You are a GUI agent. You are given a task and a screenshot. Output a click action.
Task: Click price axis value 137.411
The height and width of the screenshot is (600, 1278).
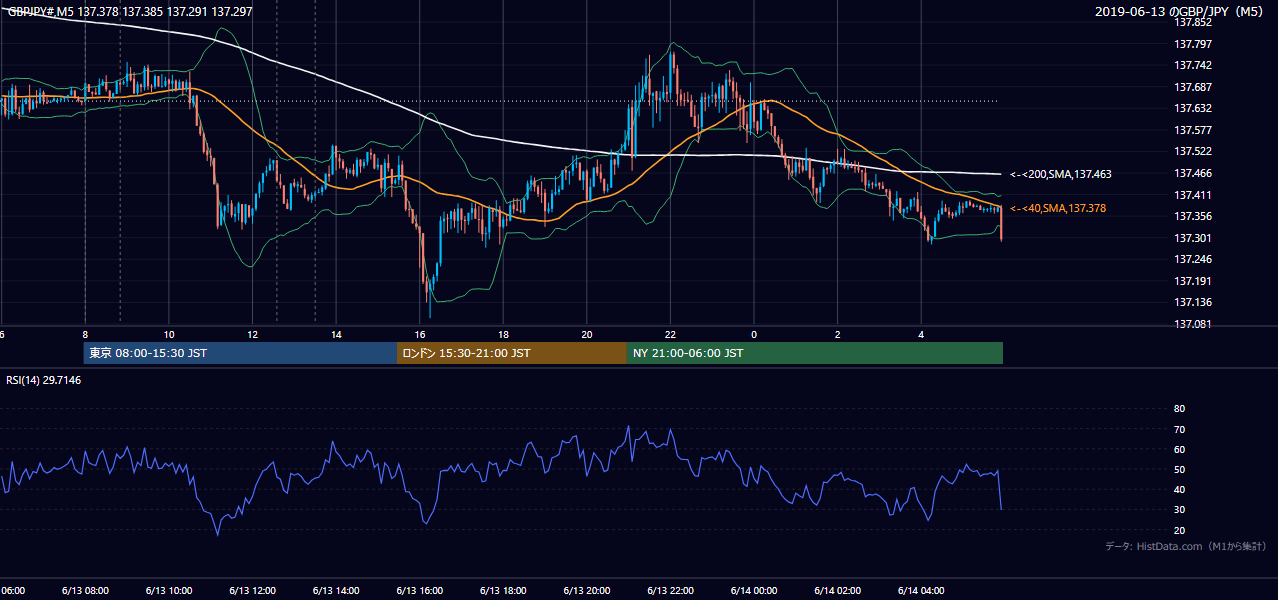pyautogui.click(x=1192, y=195)
